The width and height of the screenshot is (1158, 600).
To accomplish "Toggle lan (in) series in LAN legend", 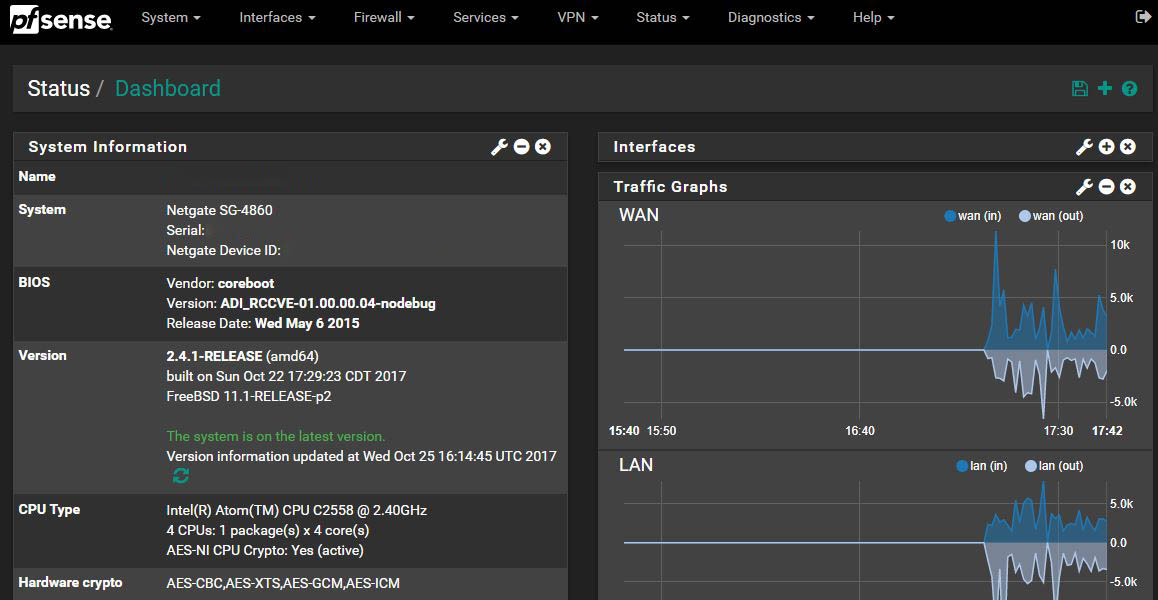I will point(981,466).
